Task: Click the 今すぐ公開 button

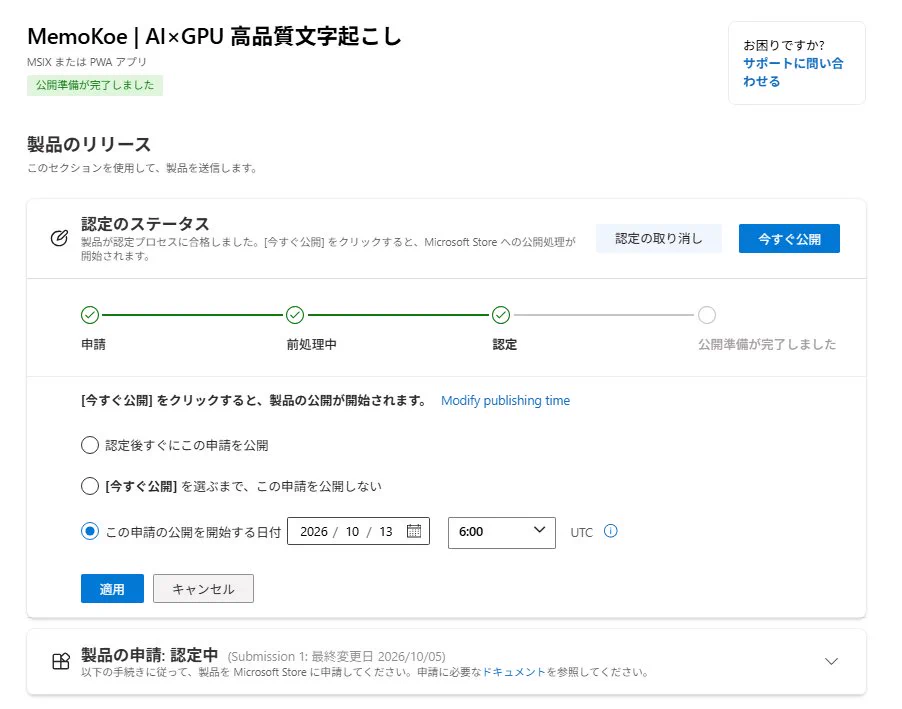Action: (789, 238)
